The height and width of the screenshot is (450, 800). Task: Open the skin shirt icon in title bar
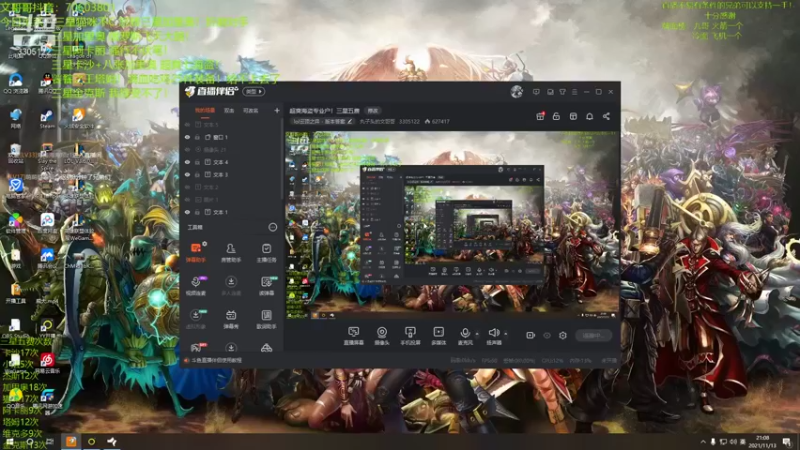562,92
